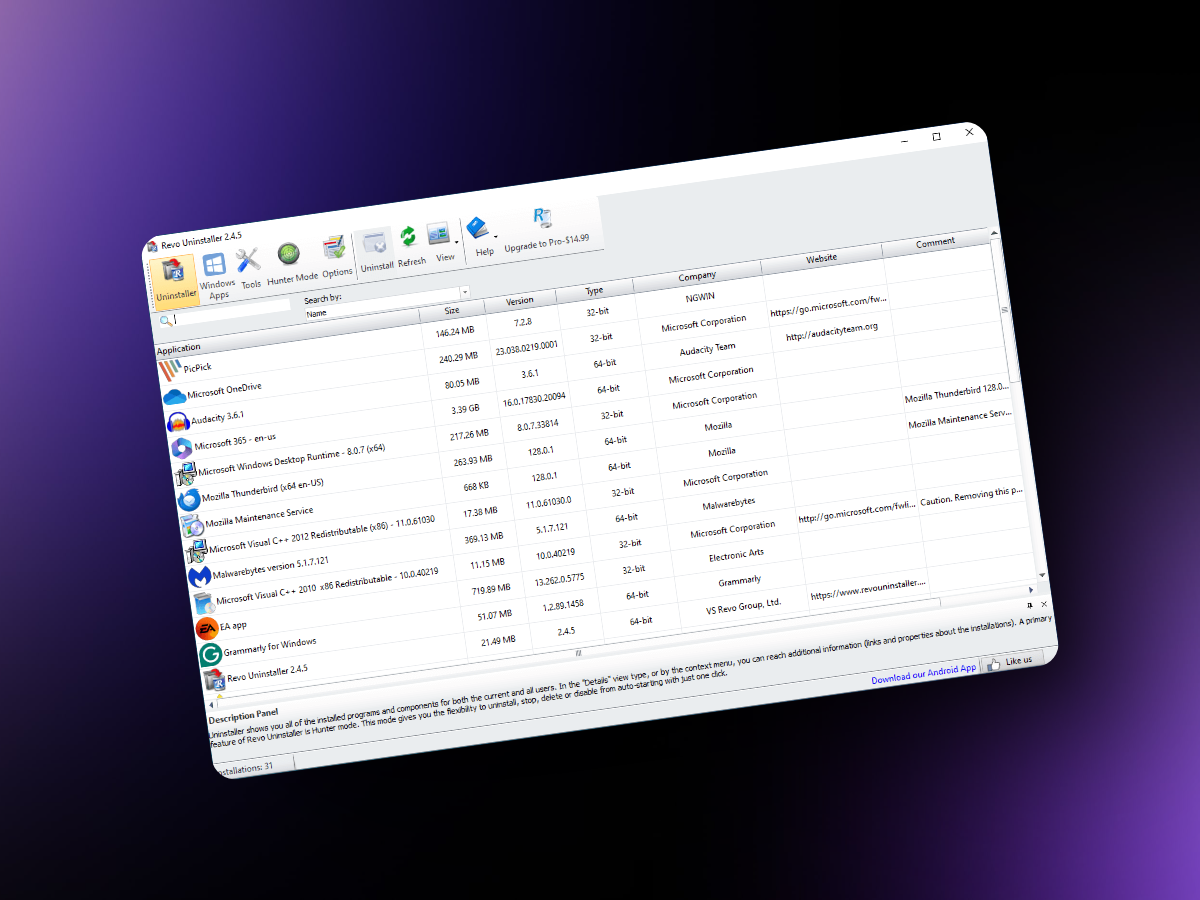Click the Like us button
This screenshot has height=900, width=1200.
click(1012, 662)
